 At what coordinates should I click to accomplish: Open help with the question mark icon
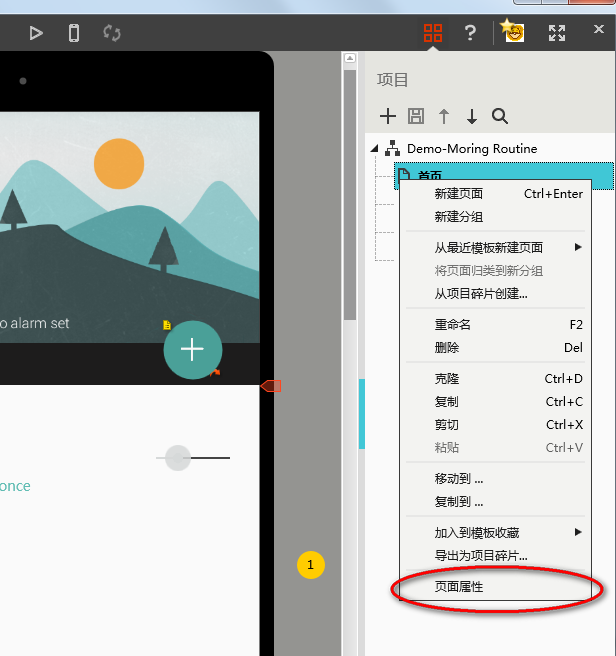[x=470, y=33]
